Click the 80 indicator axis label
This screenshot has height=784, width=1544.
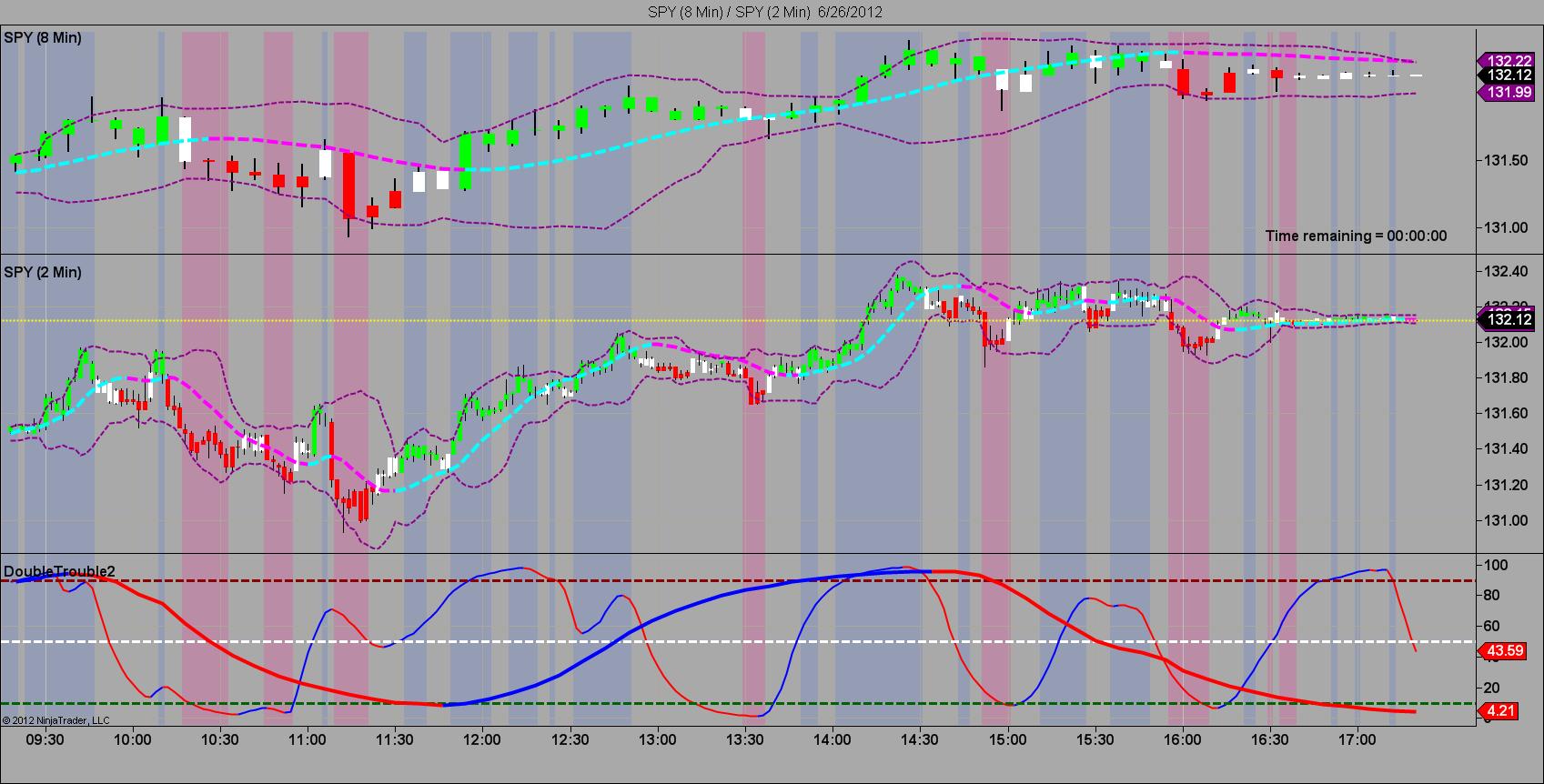(x=1493, y=595)
